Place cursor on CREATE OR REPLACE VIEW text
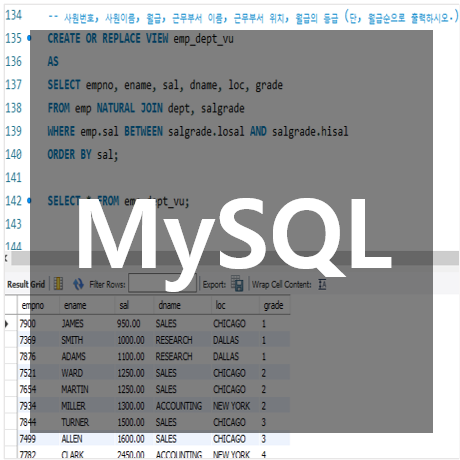460x460 pixels. [x=108, y=38]
